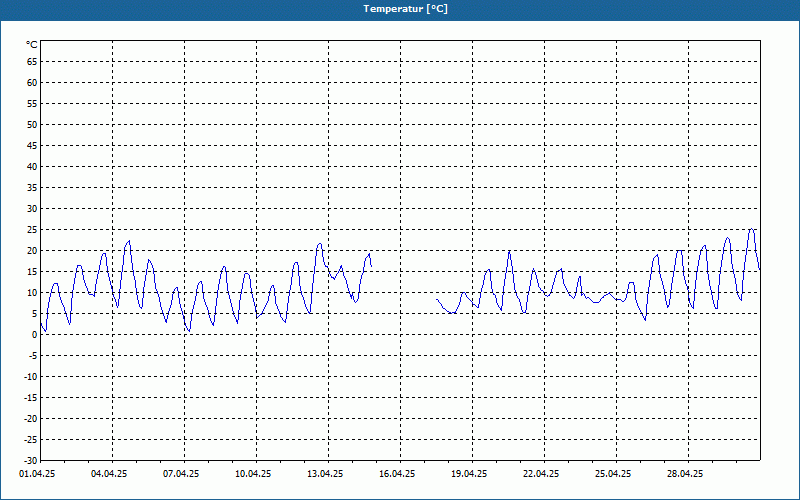This screenshot has height=500, width=800.
Task: Click the 13.04.25 date label
Action: click(325, 474)
